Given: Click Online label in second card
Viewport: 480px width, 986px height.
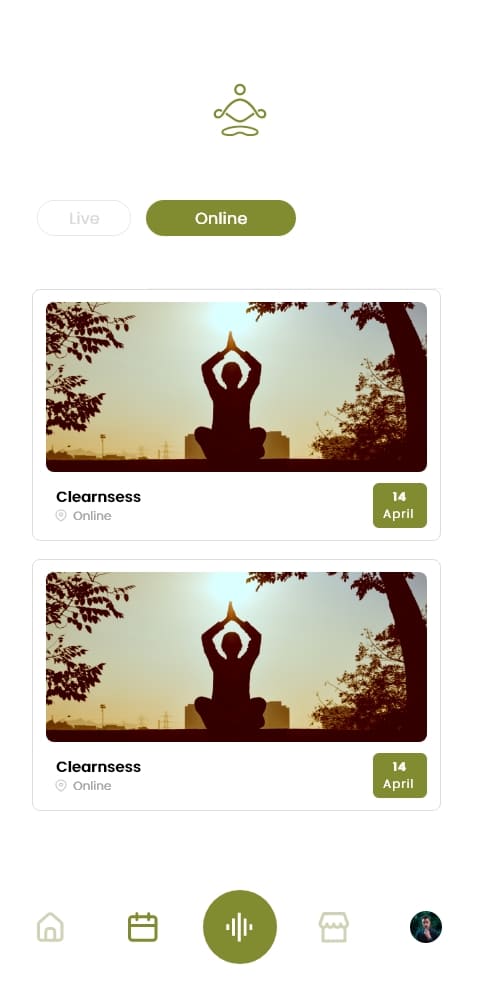Looking at the screenshot, I should pos(92,785).
